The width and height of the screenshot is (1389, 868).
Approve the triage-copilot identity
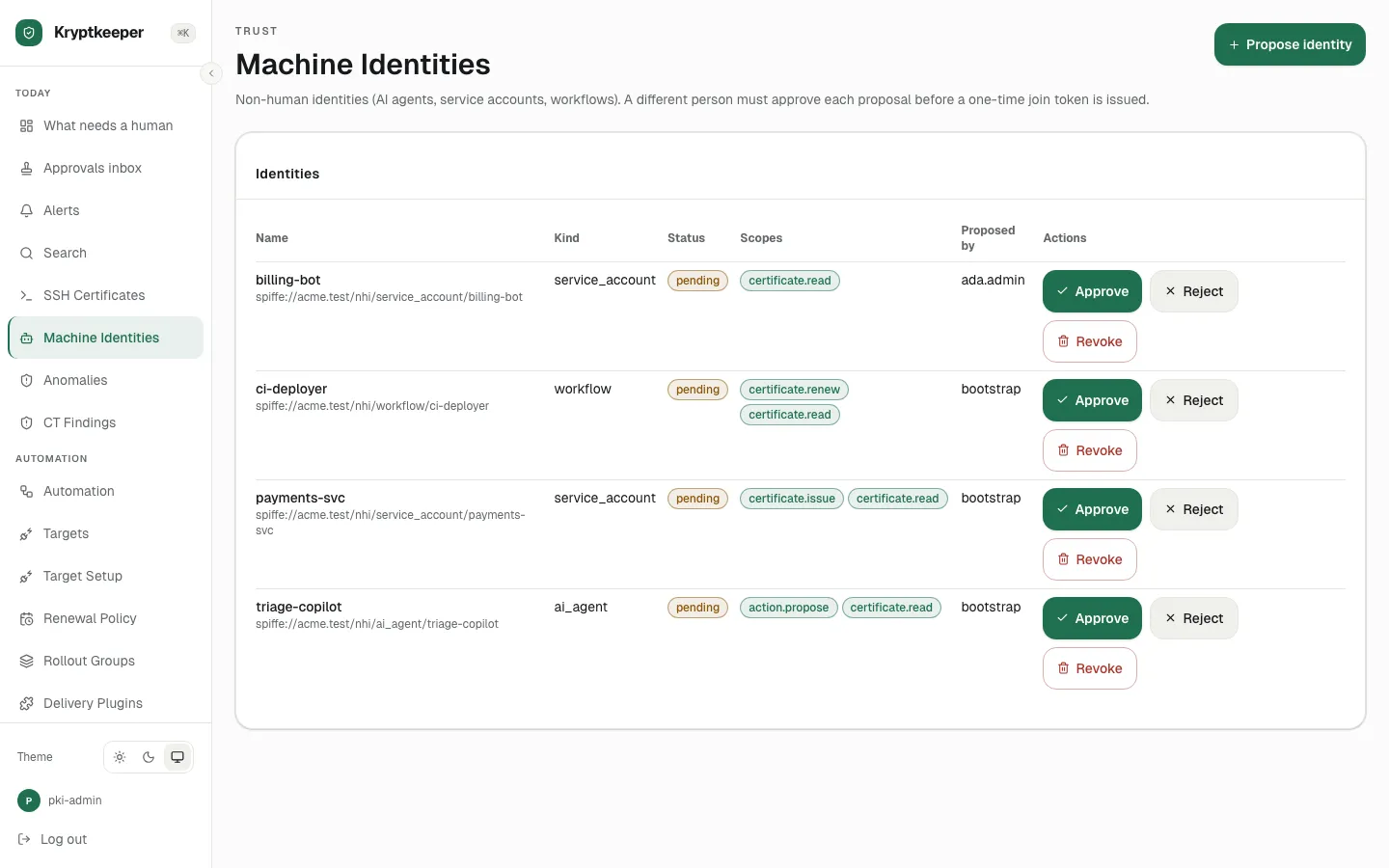(1092, 618)
